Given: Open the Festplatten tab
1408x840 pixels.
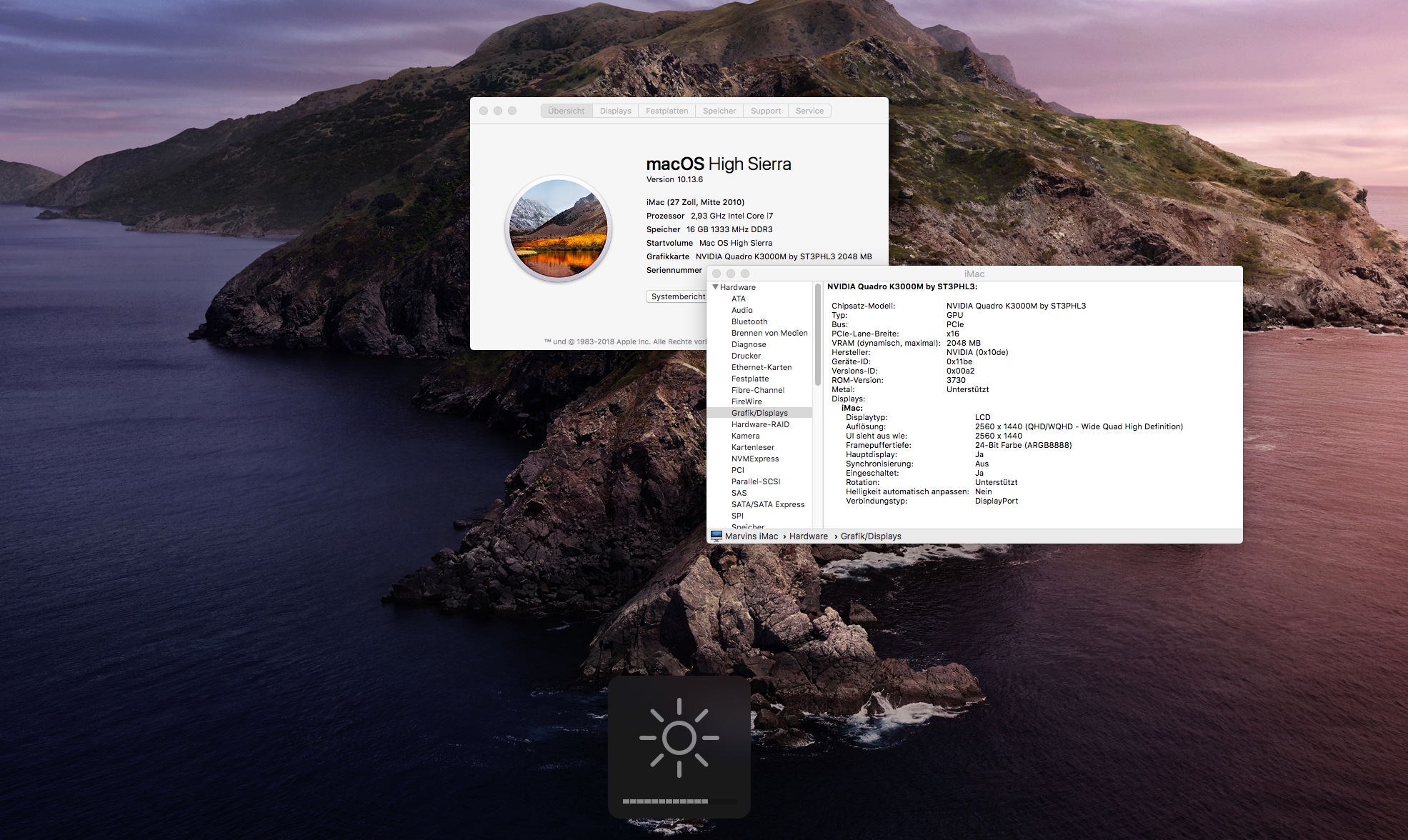Looking at the screenshot, I should click(x=666, y=111).
